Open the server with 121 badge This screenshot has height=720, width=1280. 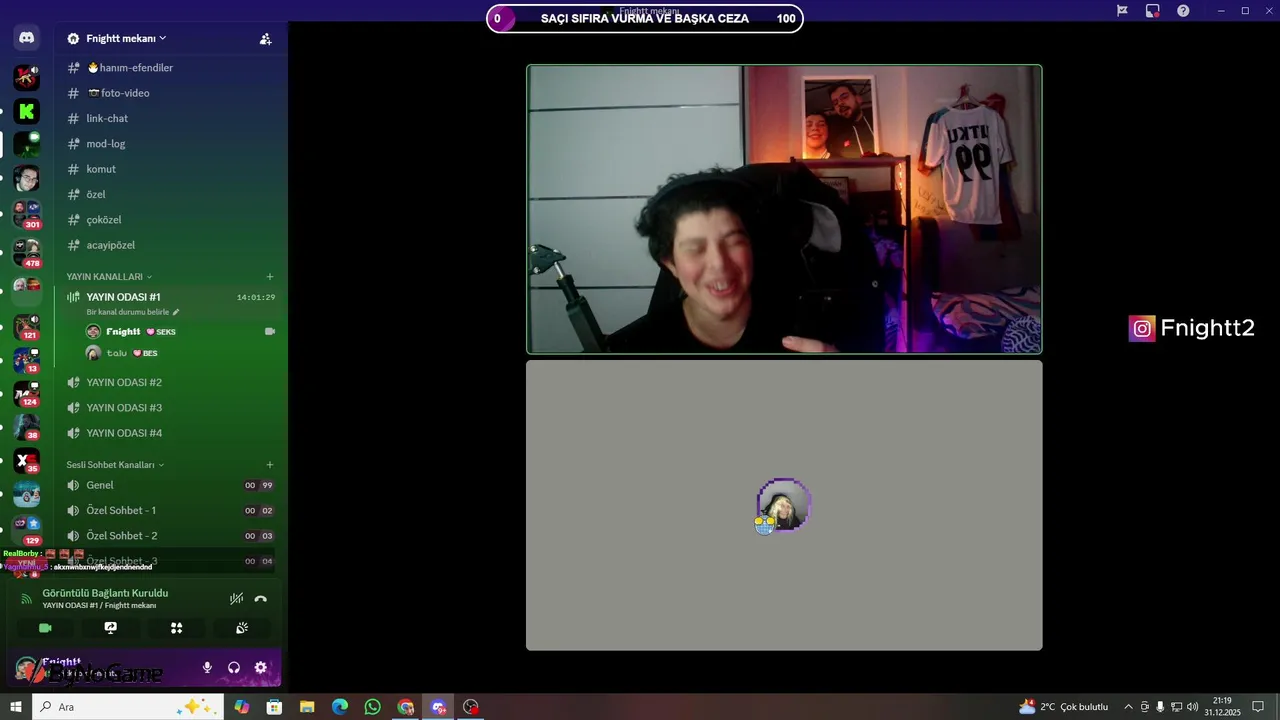27,327
